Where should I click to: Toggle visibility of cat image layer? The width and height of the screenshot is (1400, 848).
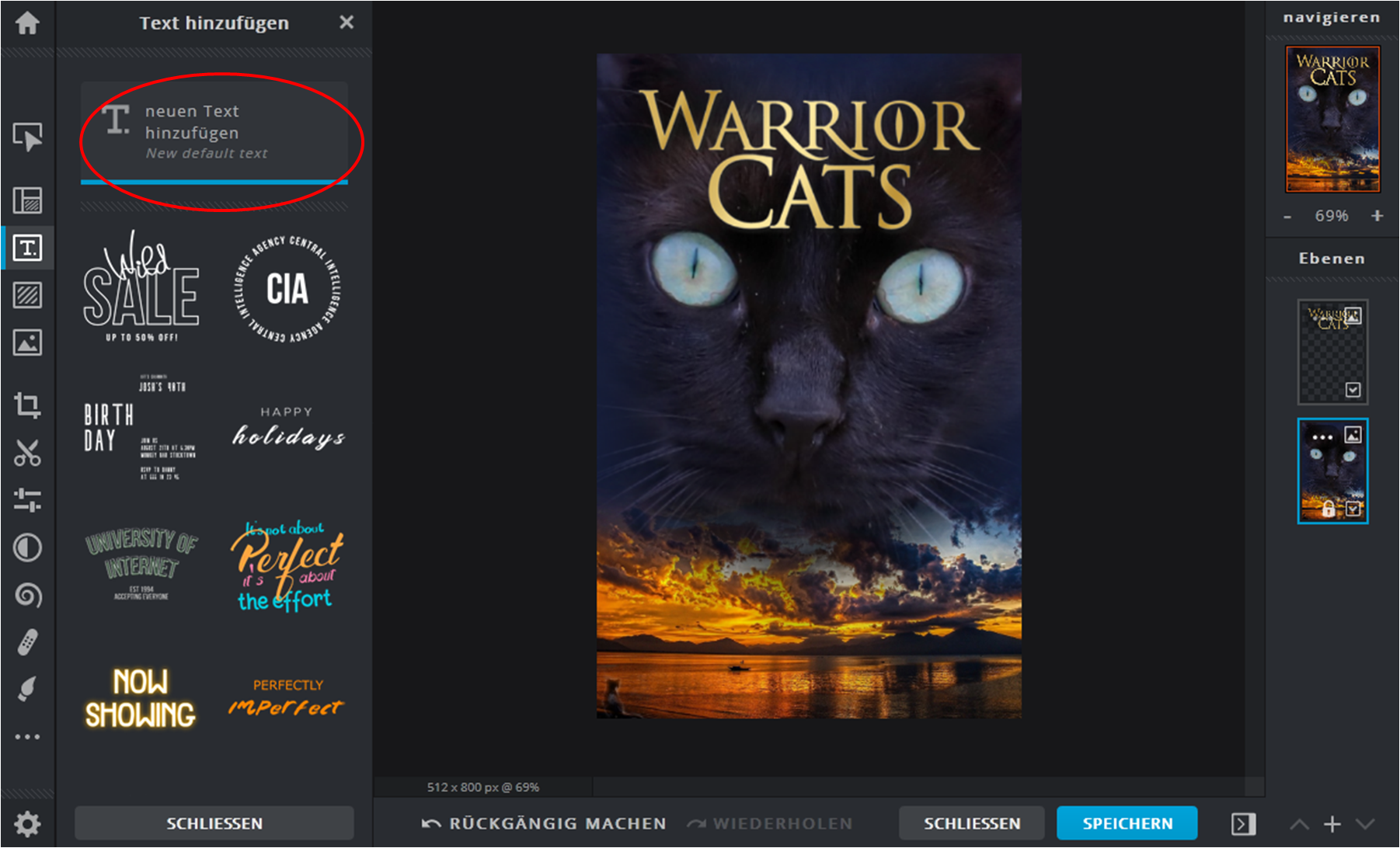(1353, 509)
